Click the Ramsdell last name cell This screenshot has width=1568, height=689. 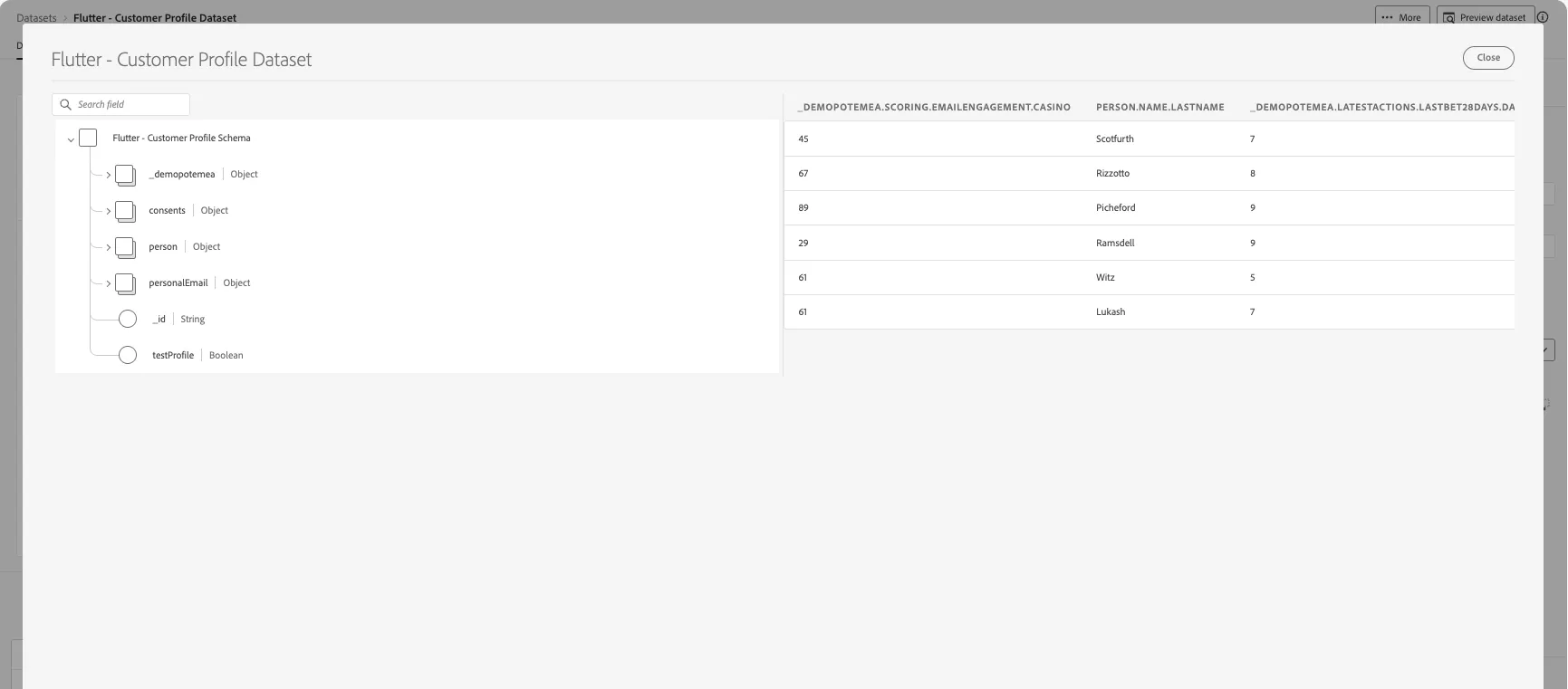1115,243
